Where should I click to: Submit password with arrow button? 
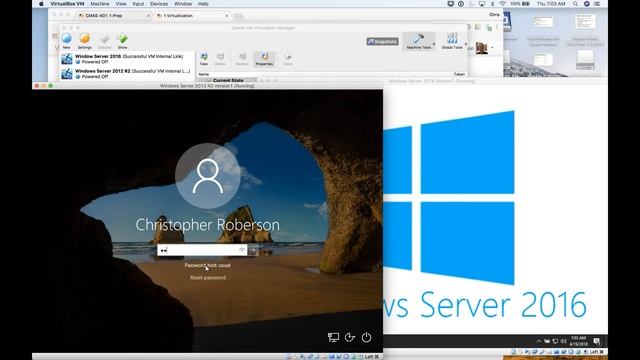(x=253, y=250)
